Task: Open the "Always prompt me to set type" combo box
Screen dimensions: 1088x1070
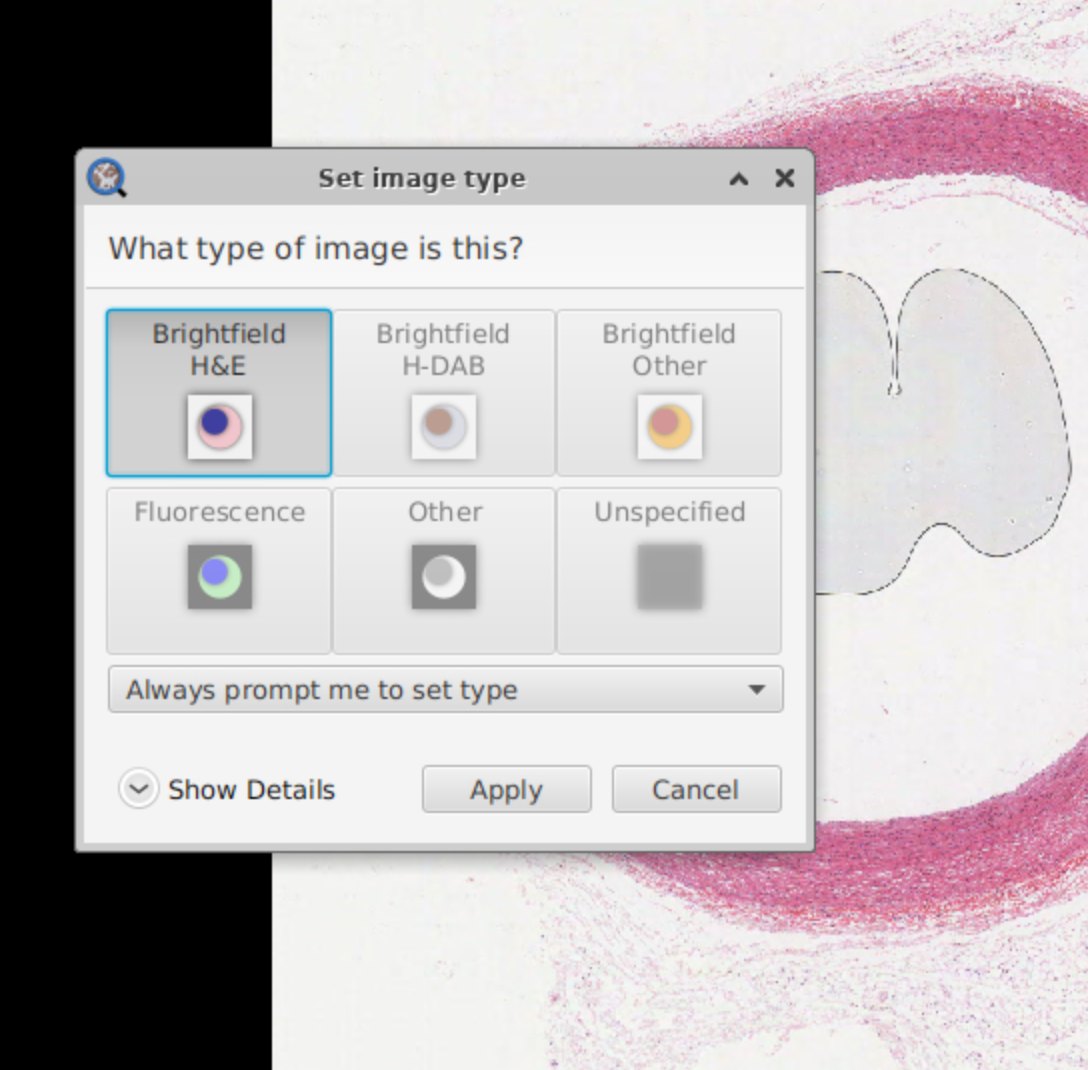Action: click(x=430, y=690)
